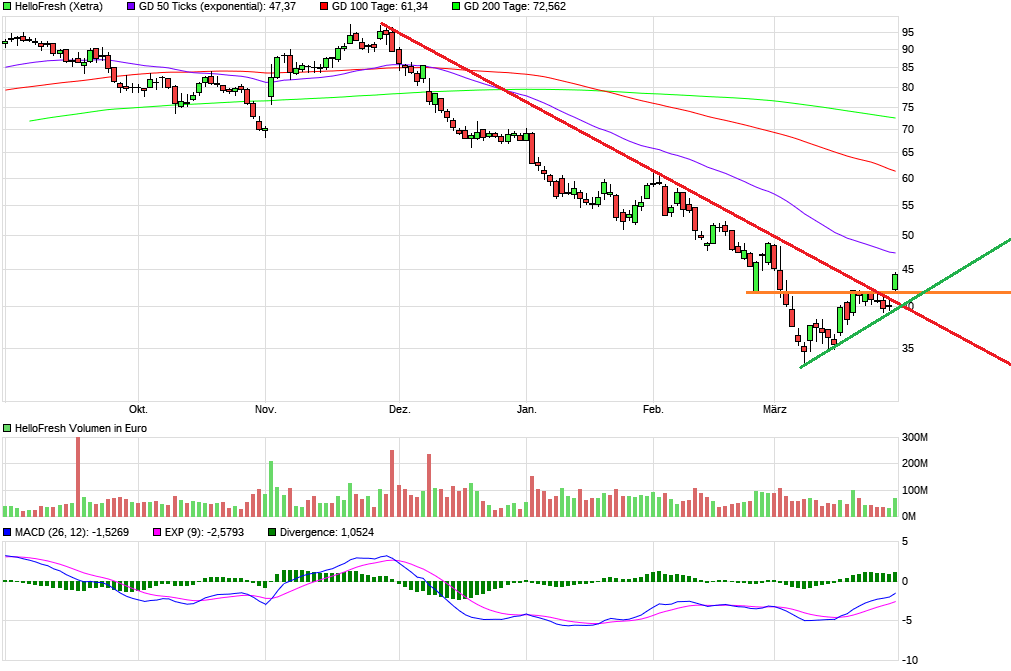Click the 35 price axis value

[x=908, y=348]
